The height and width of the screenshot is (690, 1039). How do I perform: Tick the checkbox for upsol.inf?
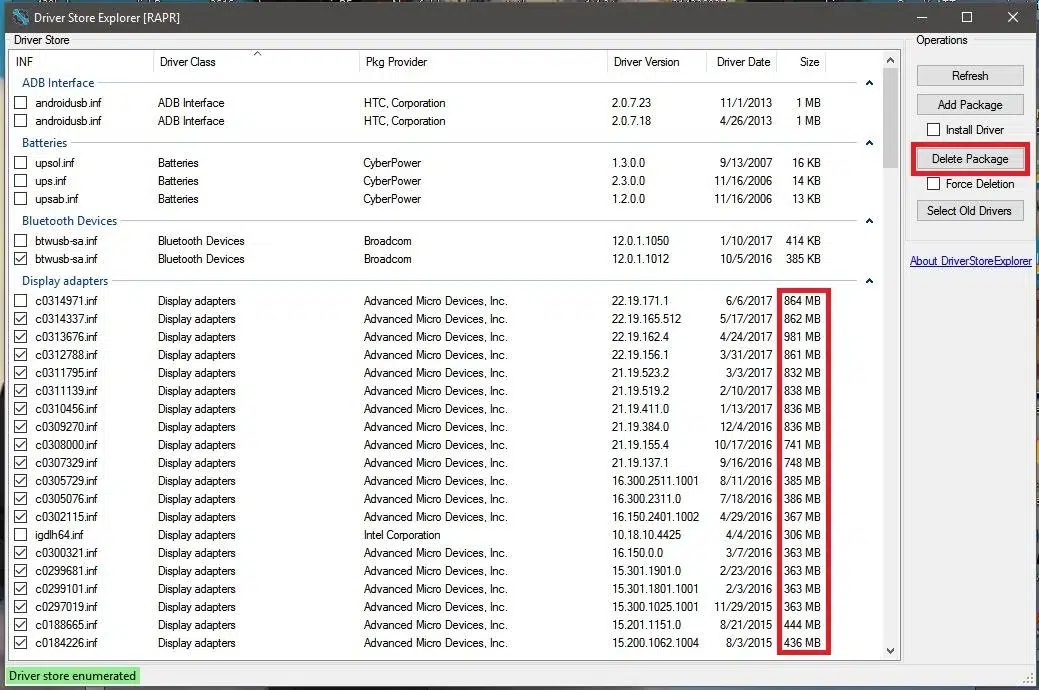pyautogui.click(x=21, y=162)
